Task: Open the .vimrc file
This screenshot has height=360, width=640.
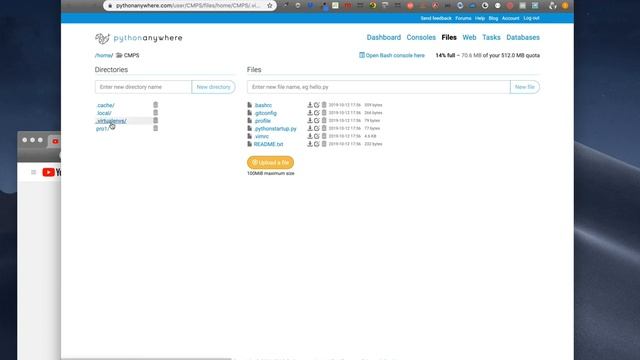Action: pos(261,136)
